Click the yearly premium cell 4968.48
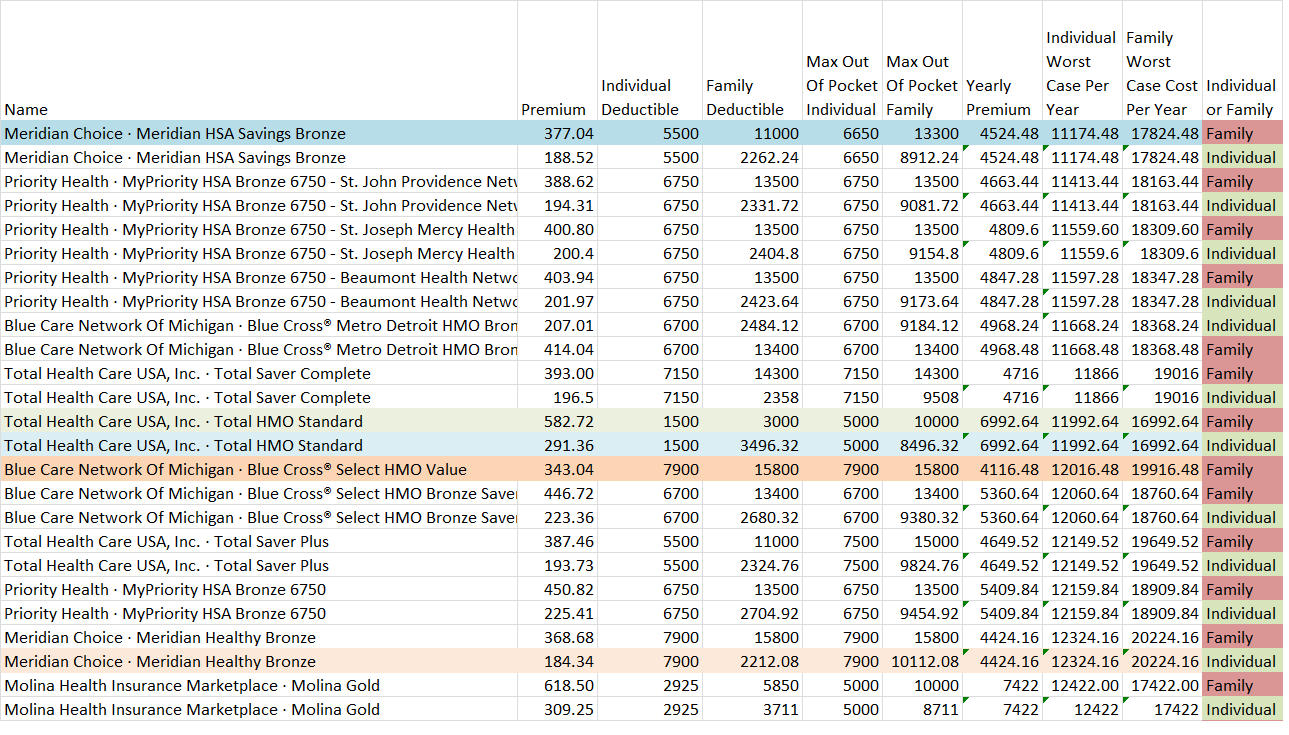The image size is (1289, 735). 1002,349
